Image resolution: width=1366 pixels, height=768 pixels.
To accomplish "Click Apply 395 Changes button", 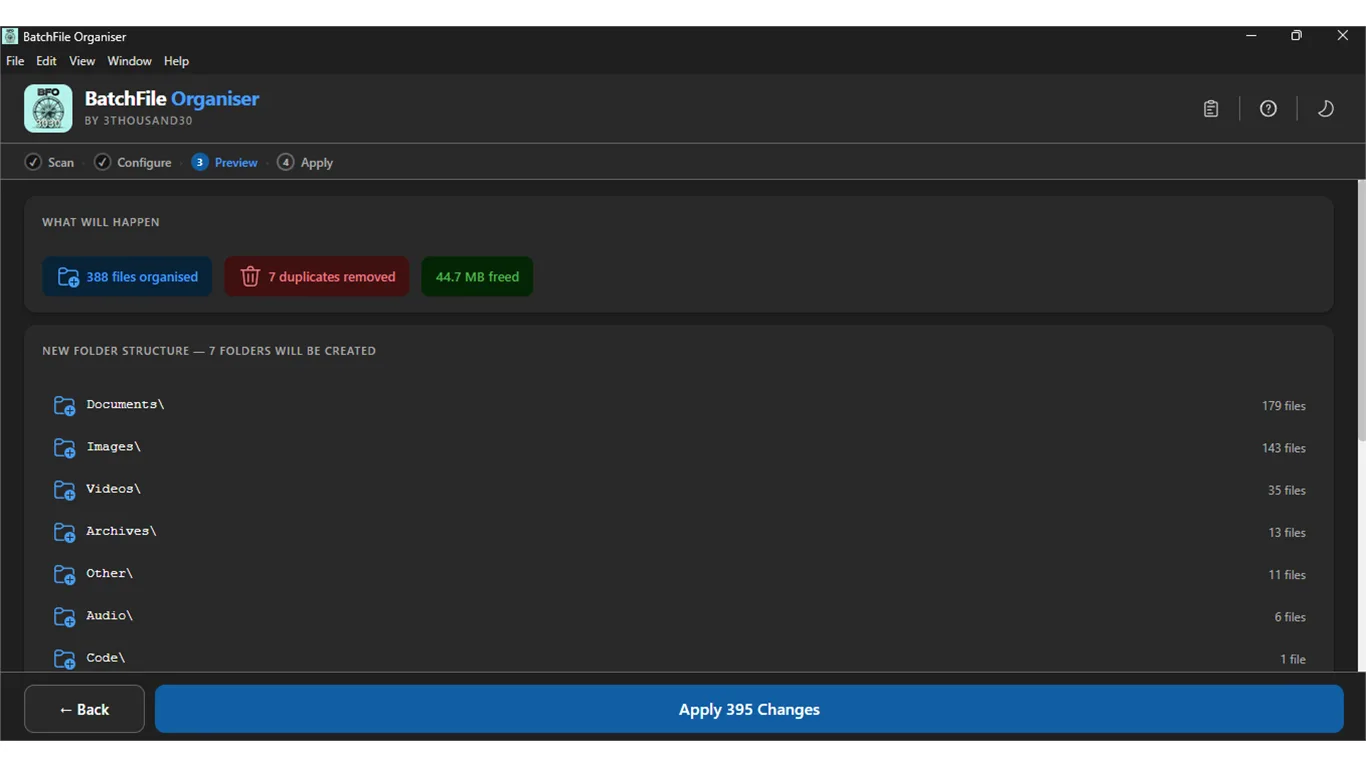I will click(x=749, y=709).
